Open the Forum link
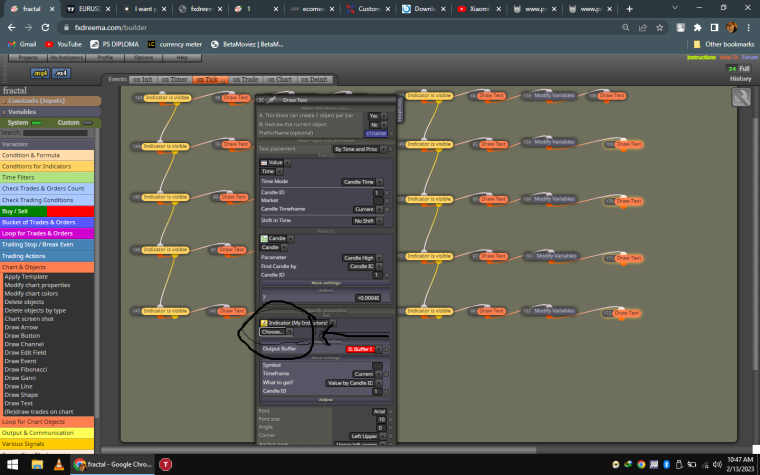760x475 pixels. [749, 57]
